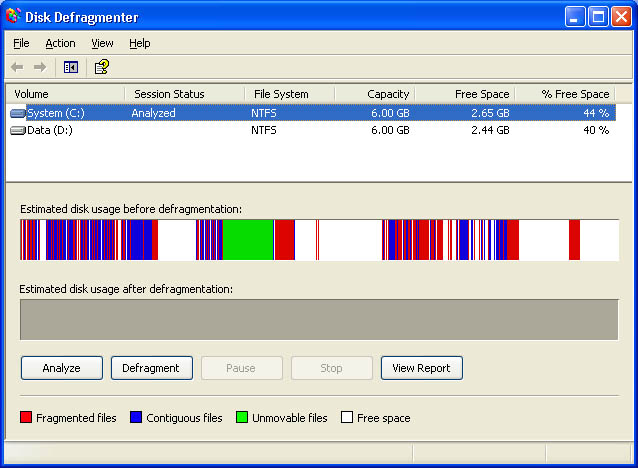Open View Report
Viewport: 638px width, 468px height.
422,368
